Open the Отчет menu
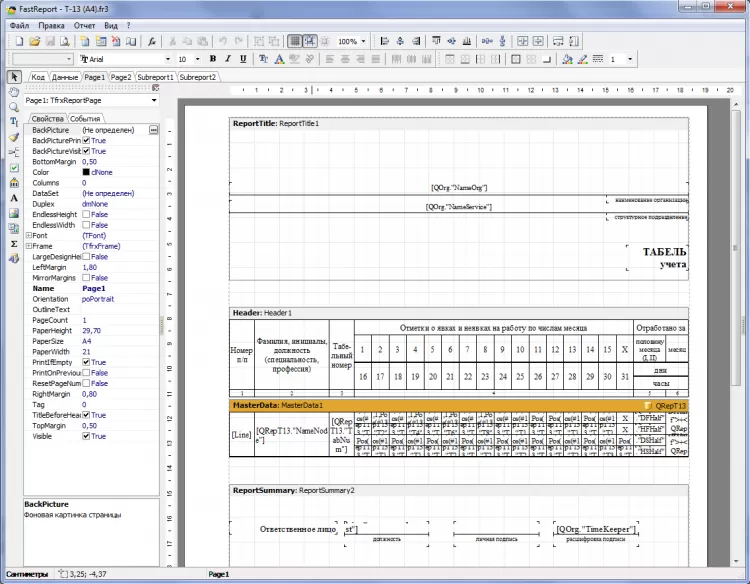This screenshot has width=750, height=584. pyautogui.click(x=84, y=24)
